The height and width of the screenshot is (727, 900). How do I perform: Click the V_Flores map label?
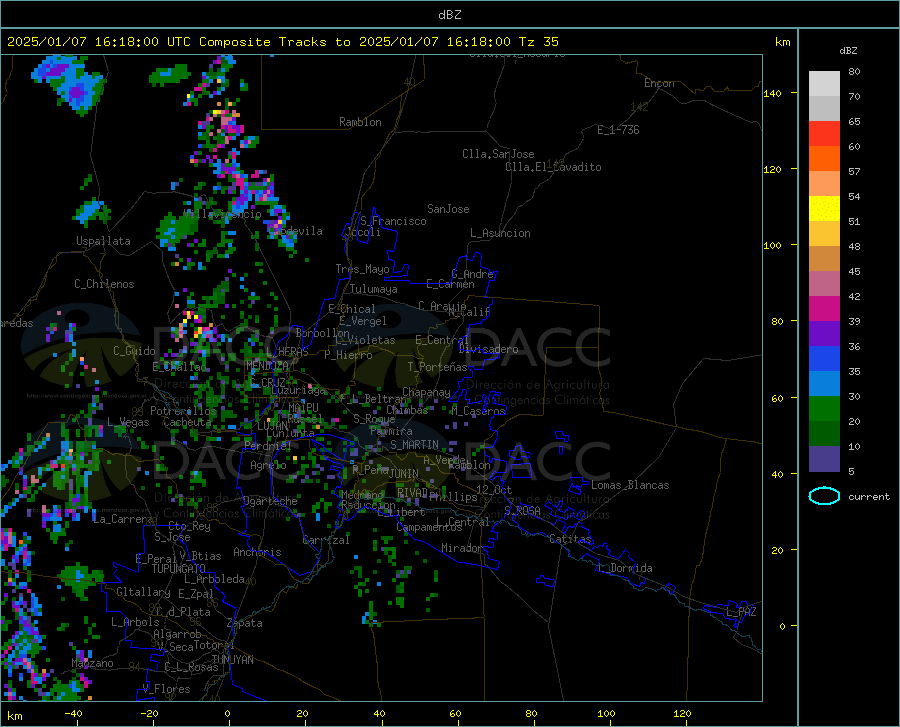tap(166, 689)
